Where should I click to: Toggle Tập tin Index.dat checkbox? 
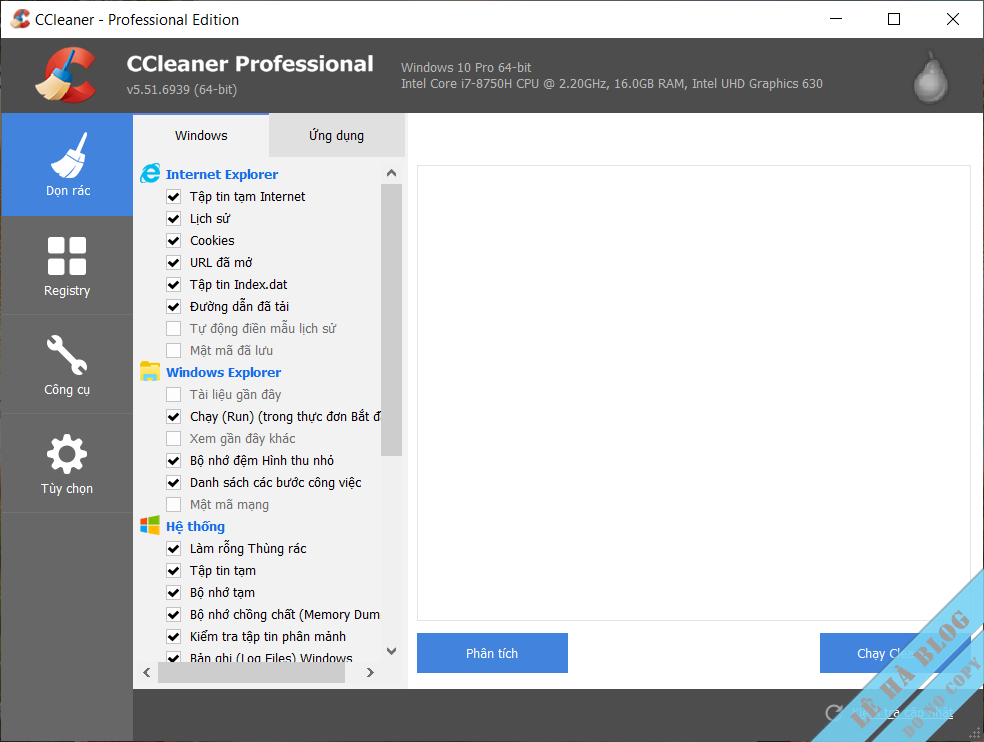pyautogui.click(x=174, y=284)
